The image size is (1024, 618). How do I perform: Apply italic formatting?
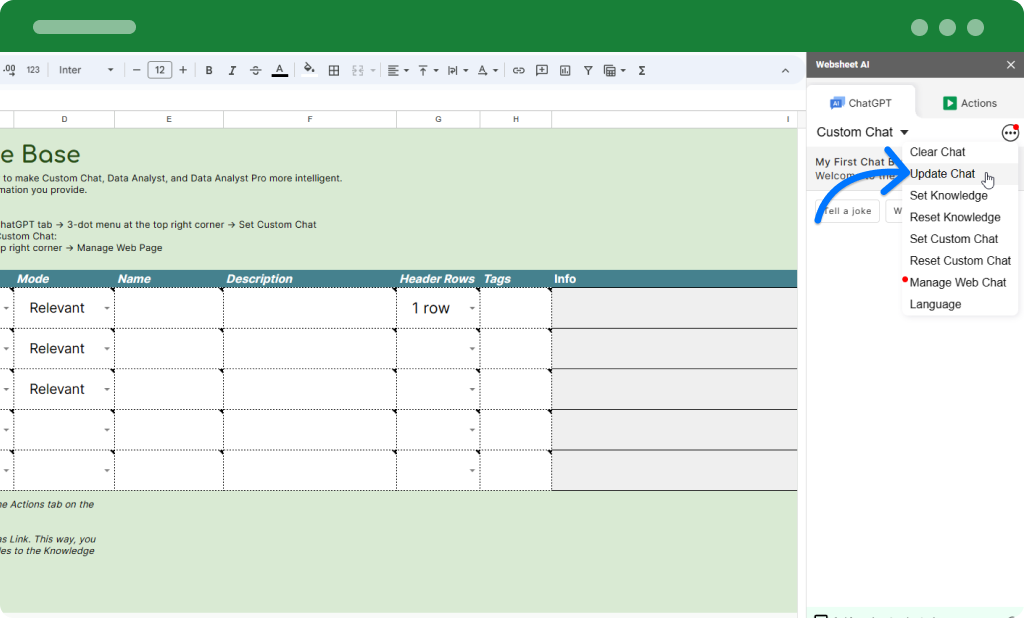tap(232, 70)
